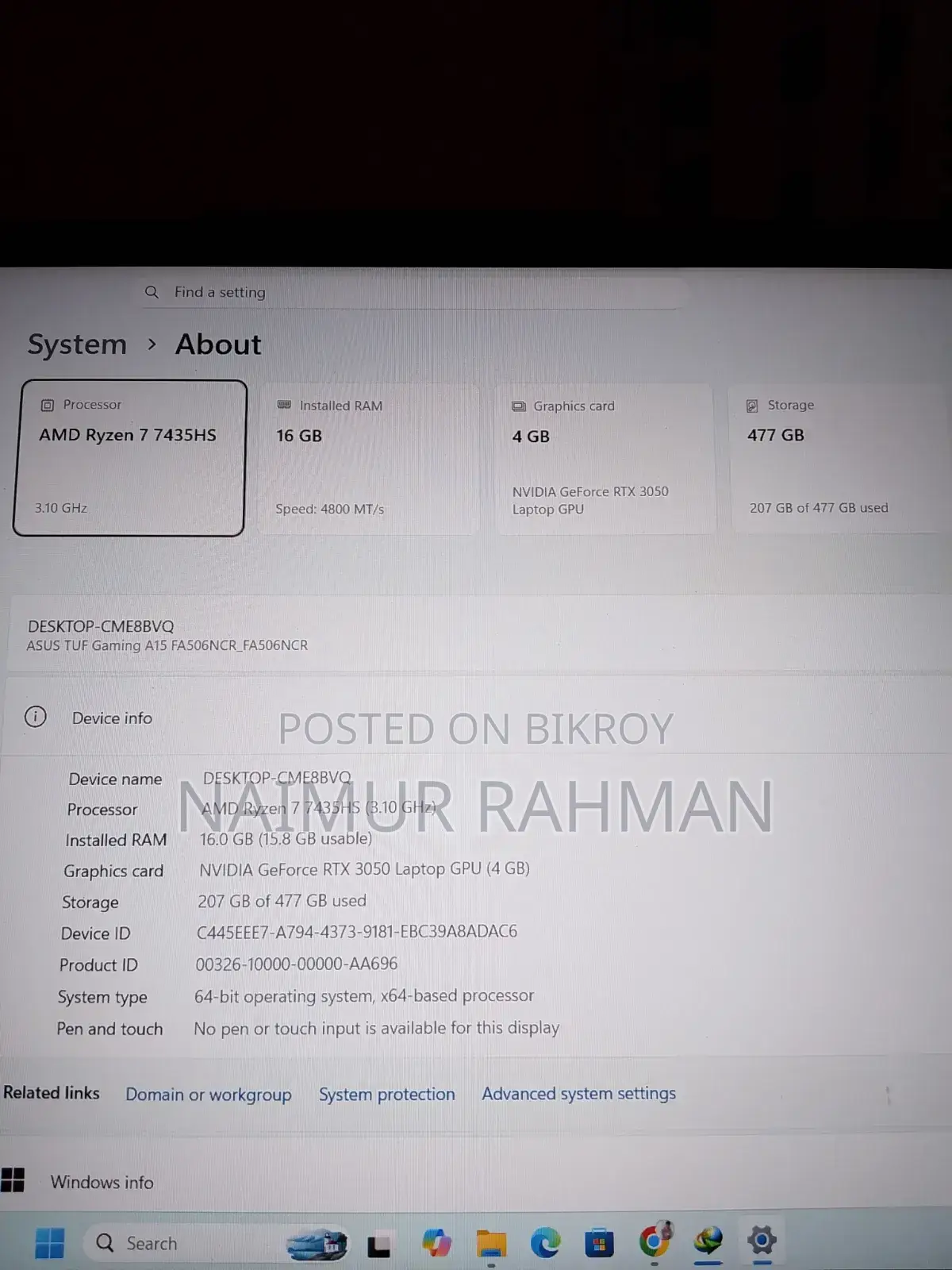The image size is (952, 1270).
Task: Launch Microsoft Edge from the taskbar
Action: 545,1242
